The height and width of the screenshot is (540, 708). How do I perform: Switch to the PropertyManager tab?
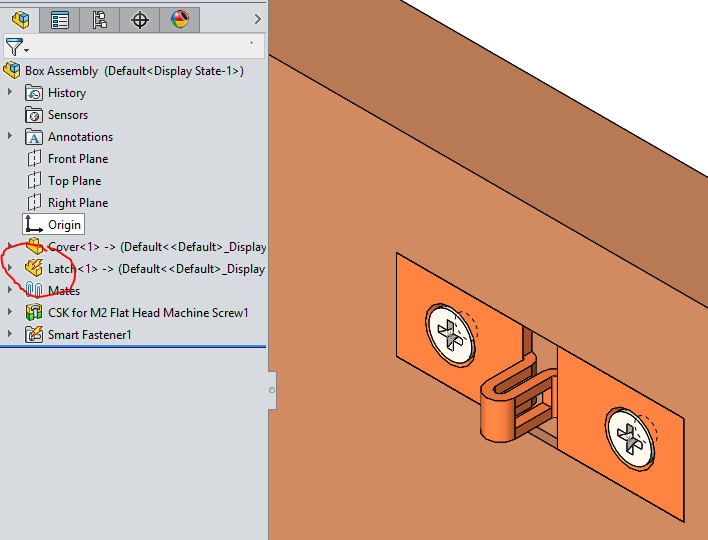coord(60,20)
